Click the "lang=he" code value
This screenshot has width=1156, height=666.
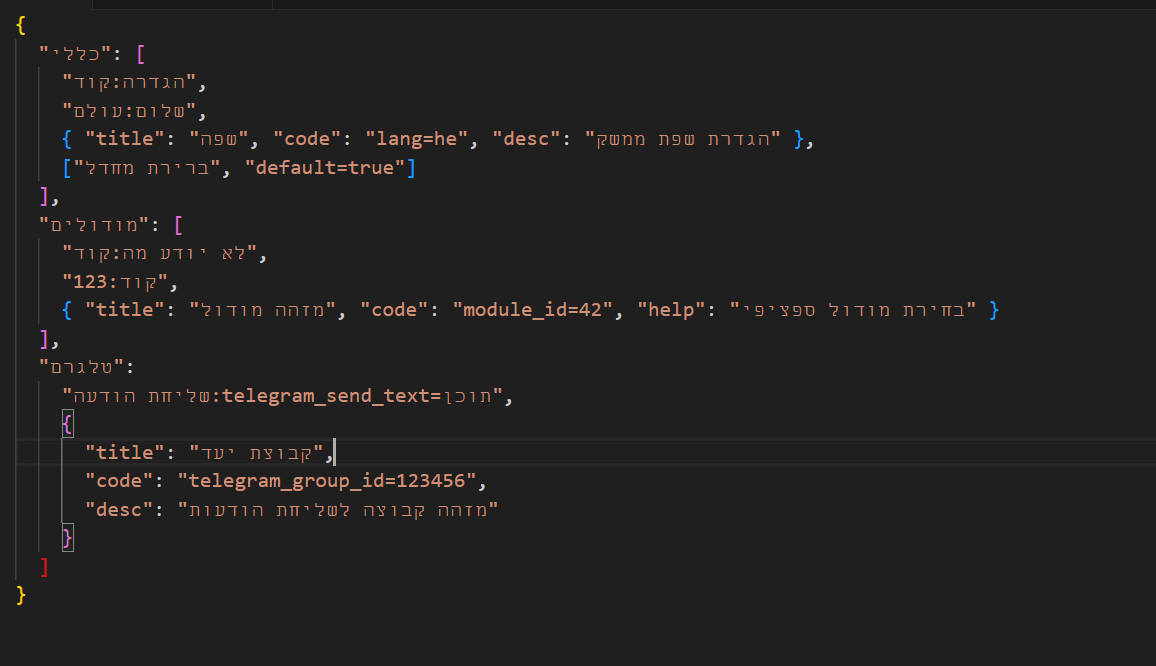[416, 139]
